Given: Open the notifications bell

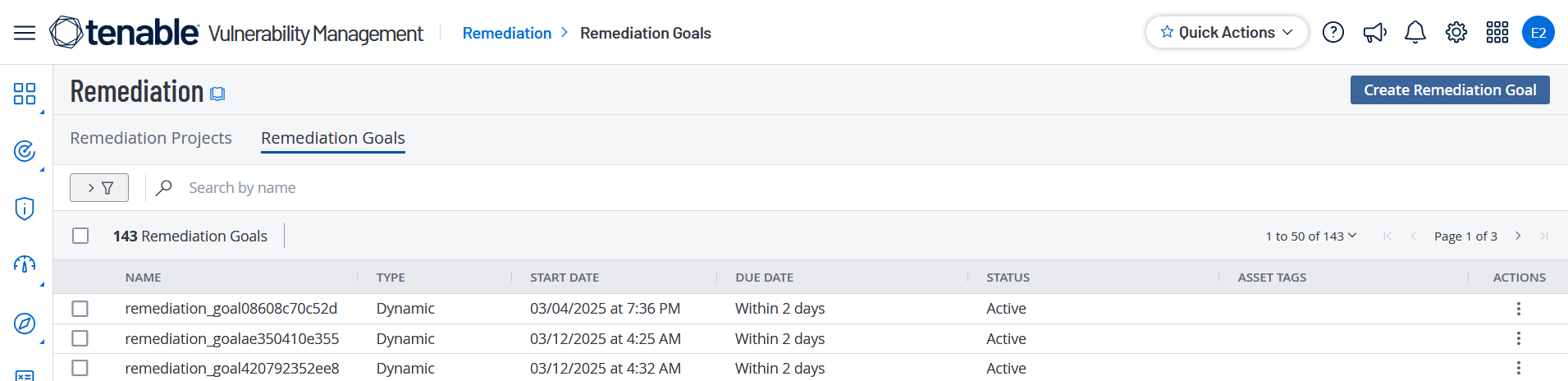Looking at the screenshot, I should pos(1415,33).
